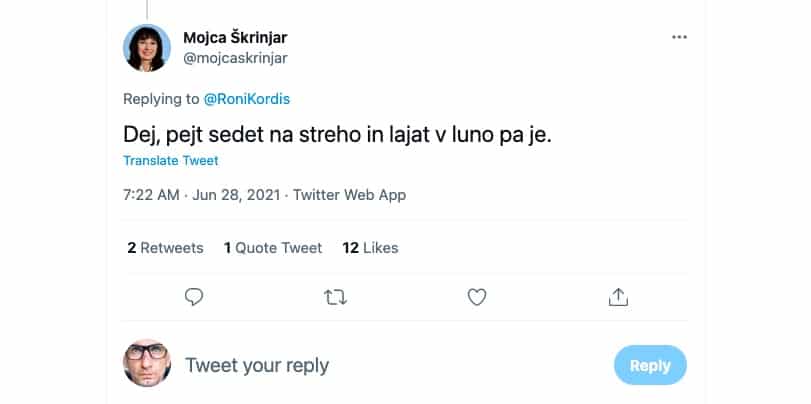This screenshot has height=404, width=811.
Task: Click the Translate Tweet link
Action: pos(170,160)
